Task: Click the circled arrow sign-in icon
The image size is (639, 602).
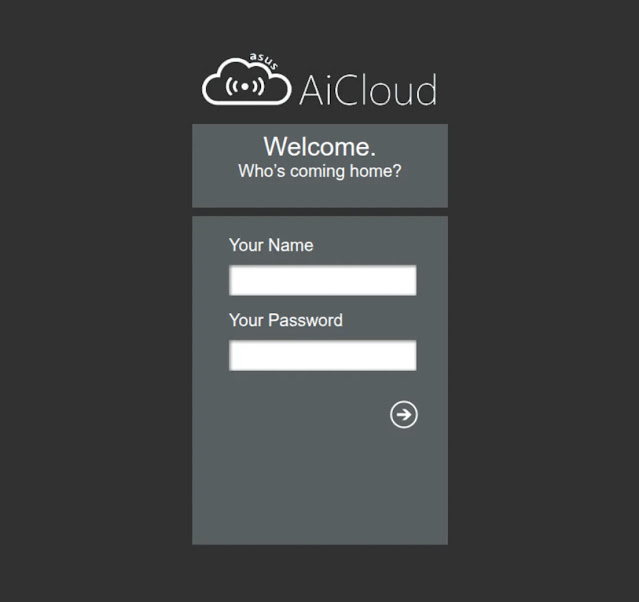Action: click(x=404, y=415)
